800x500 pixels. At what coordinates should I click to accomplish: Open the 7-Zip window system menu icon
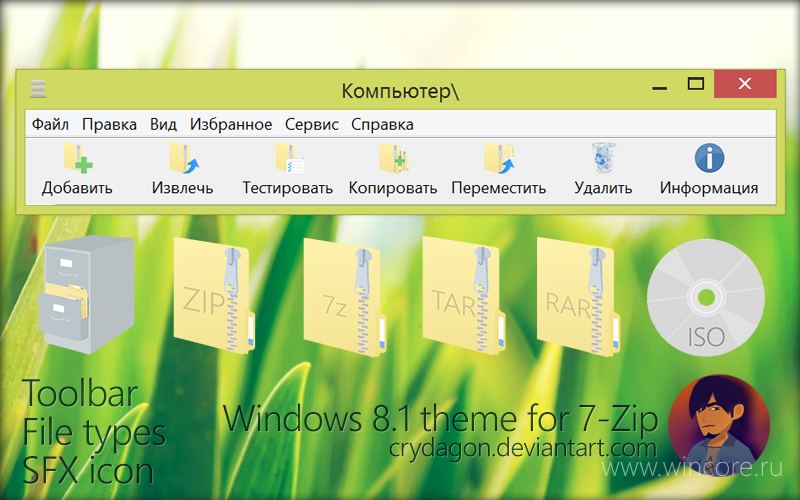click(x=38, y=89)
